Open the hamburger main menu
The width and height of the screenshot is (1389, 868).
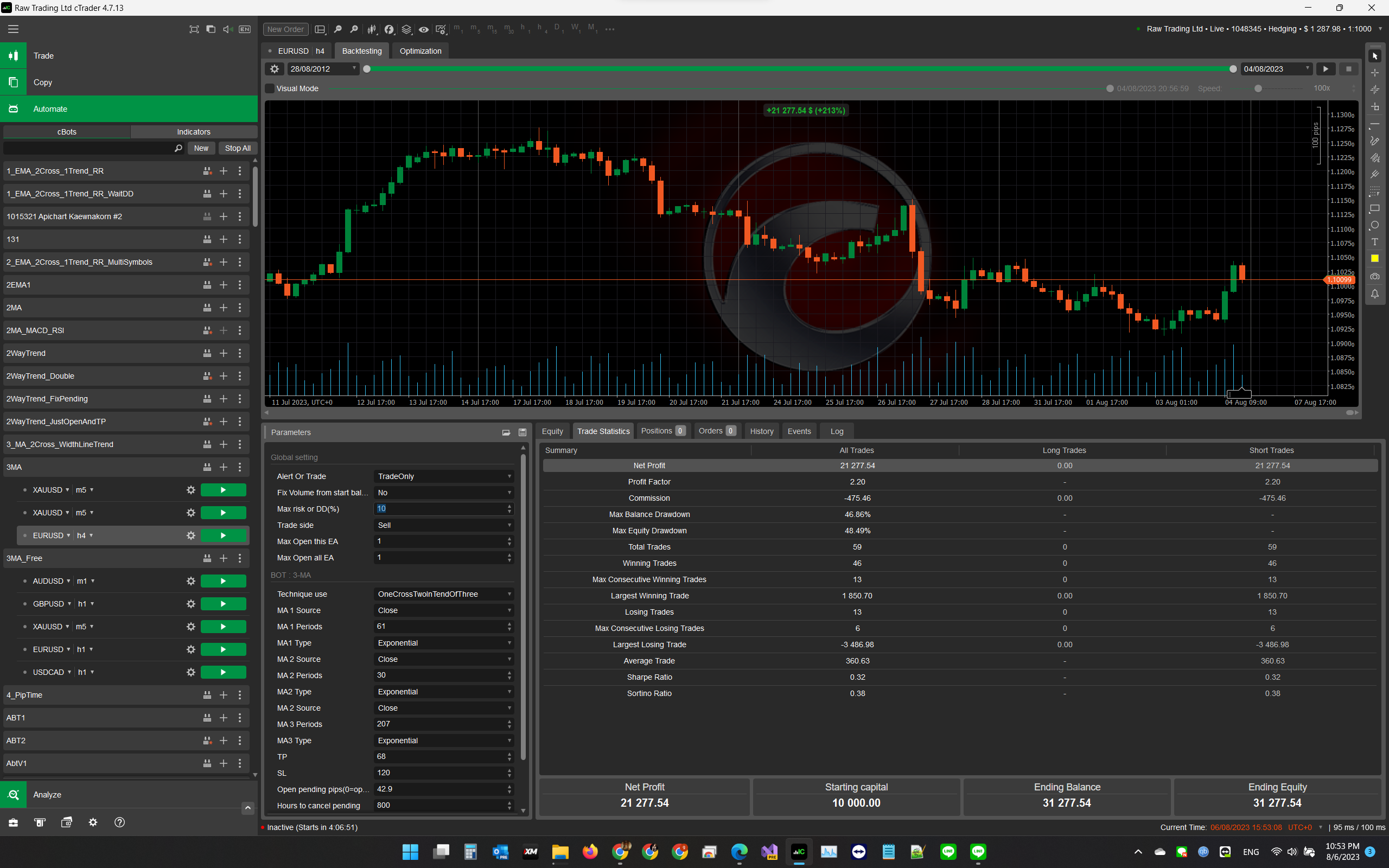(13, 29)
